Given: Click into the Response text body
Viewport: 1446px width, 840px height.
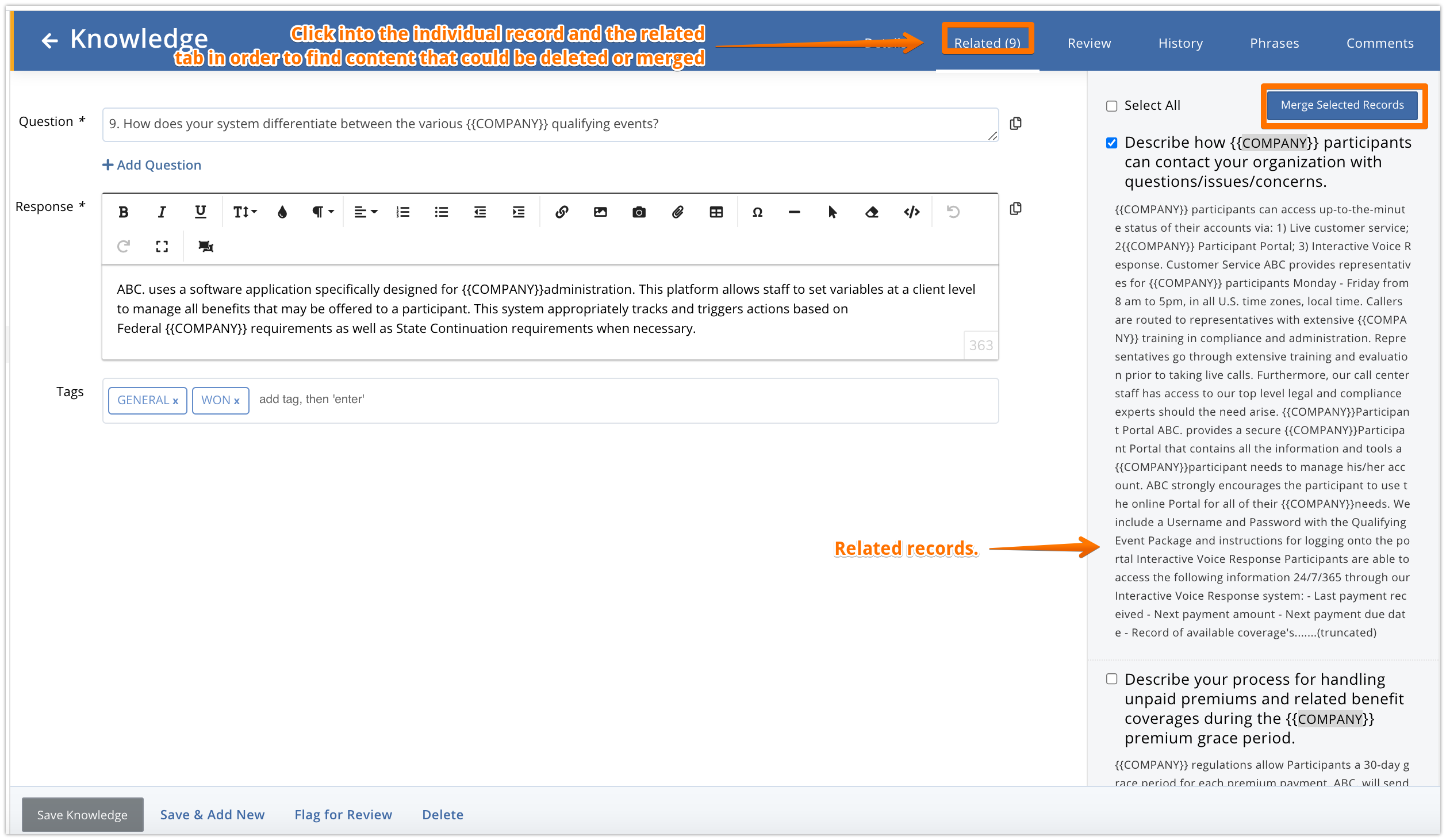Looking at the screenshot, I should coord(550,312).
